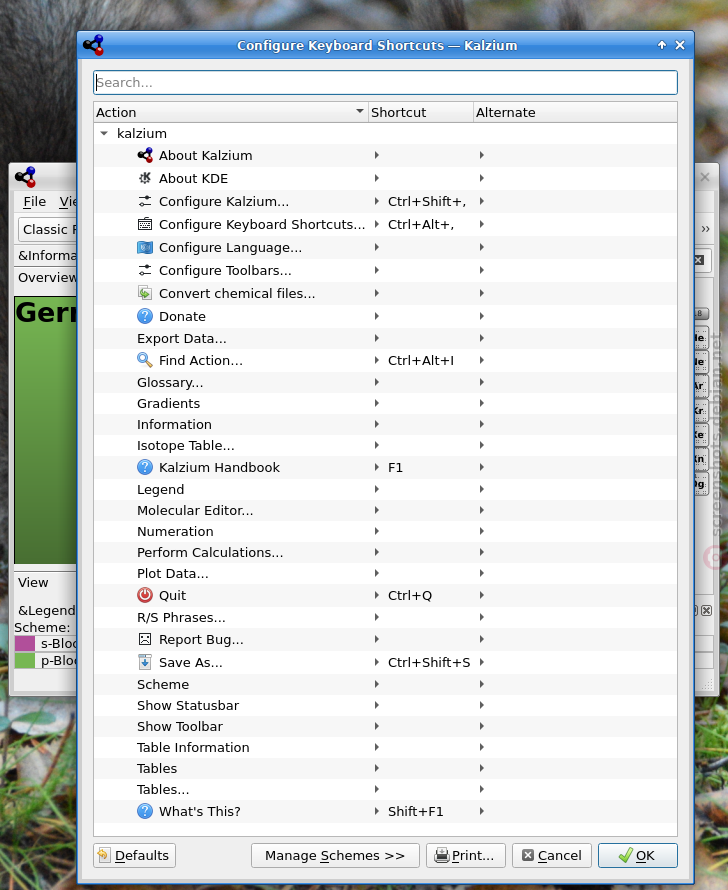728x890 pixels.
Task: Click the p-Block green color swatch
Action: 25,661
